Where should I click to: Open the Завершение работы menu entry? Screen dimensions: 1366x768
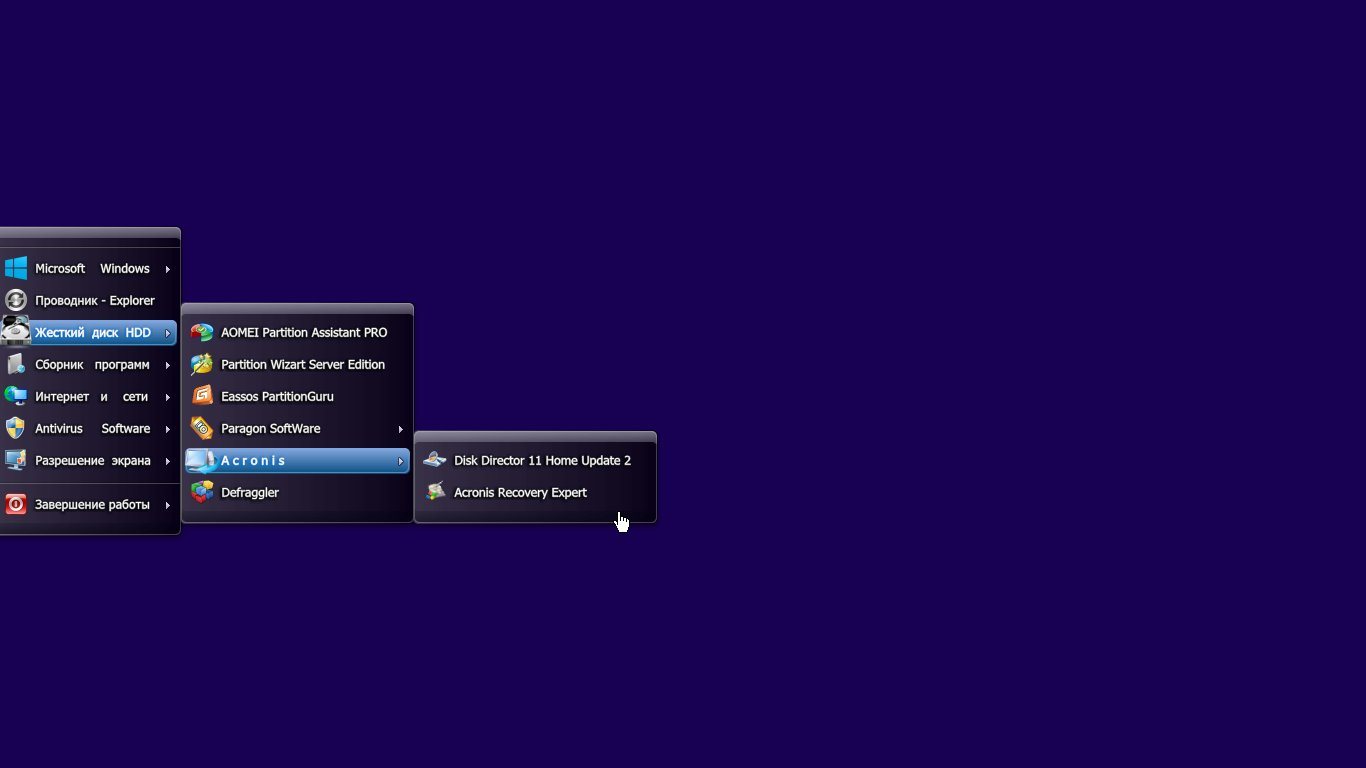click(88, 505)
